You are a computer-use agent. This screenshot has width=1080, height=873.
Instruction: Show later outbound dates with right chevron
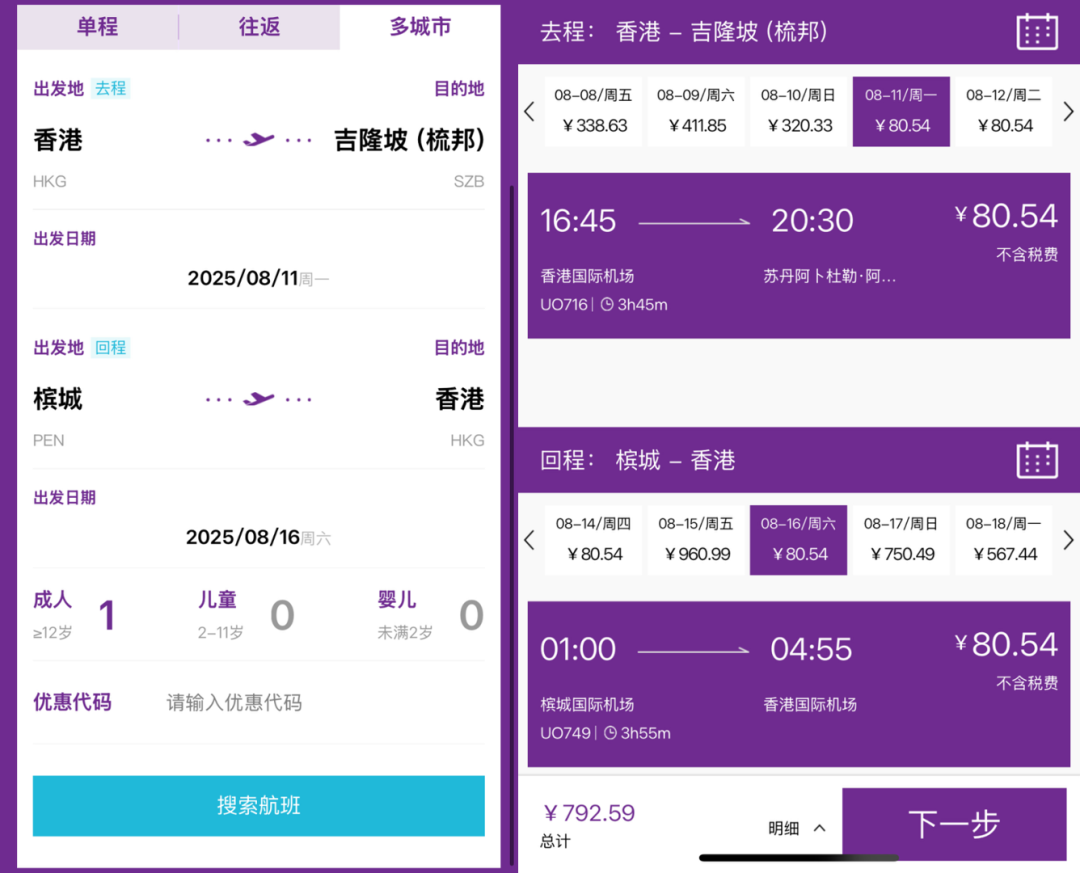[x=1068, y=111]
